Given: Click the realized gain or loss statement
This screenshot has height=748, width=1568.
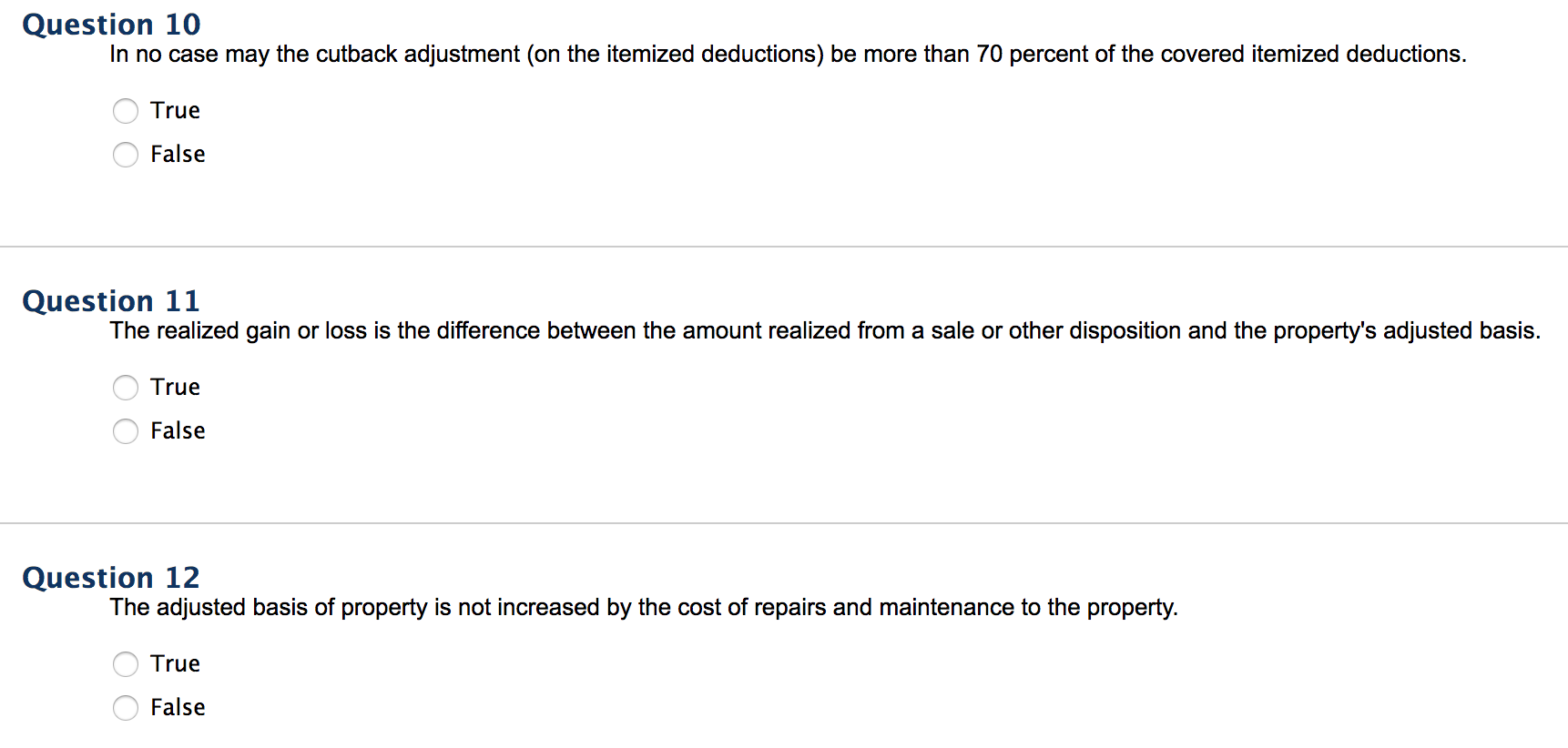Looking at the screenshot, I should pyautogui.click(x=825, y=331).
